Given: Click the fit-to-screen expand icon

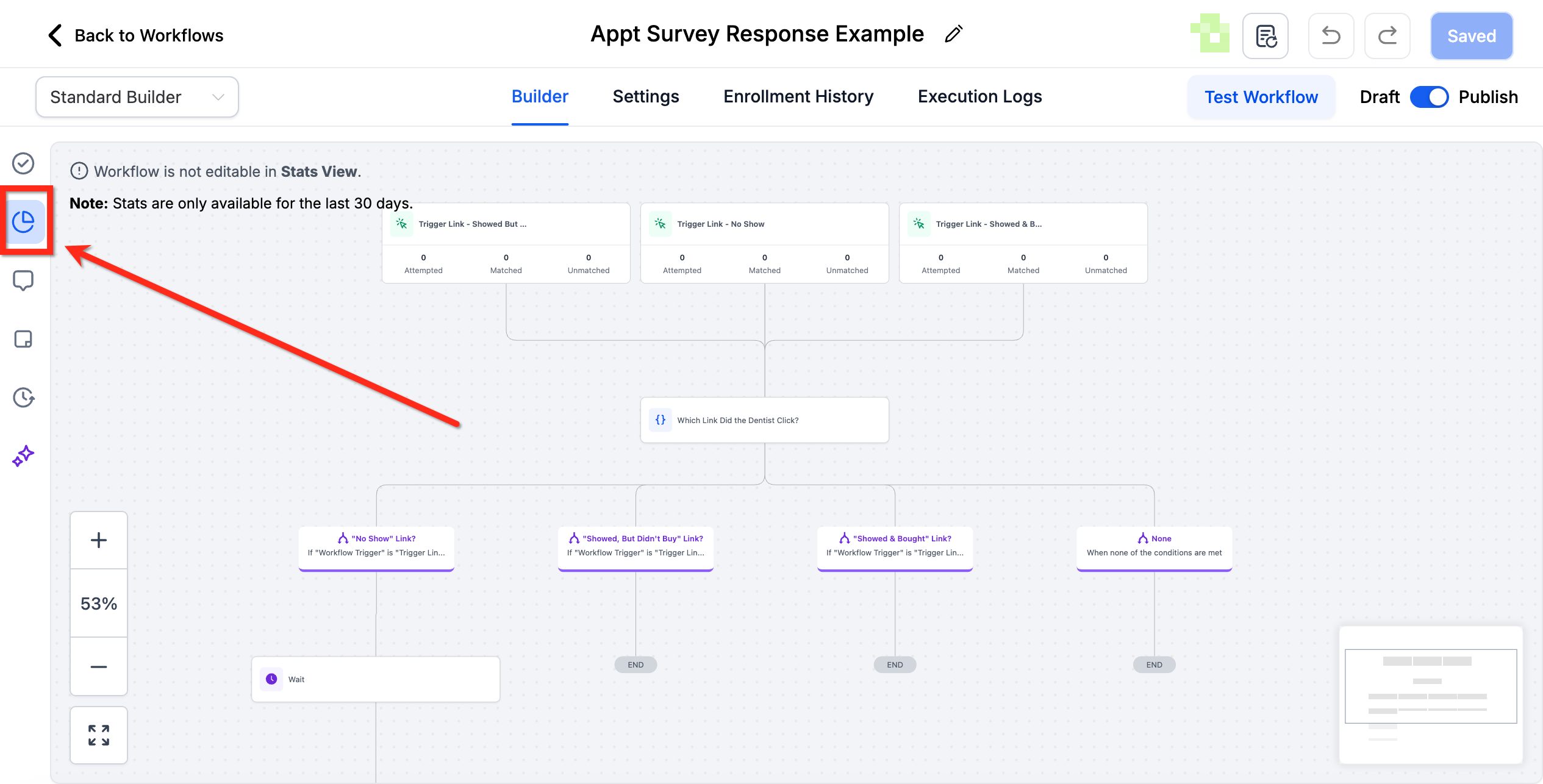Looking at the screenshot, I should 99,735.
